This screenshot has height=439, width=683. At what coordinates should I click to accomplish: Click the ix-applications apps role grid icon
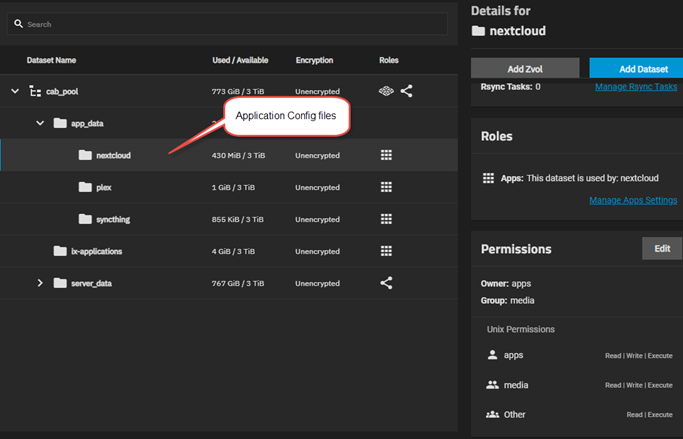[386, 251]
